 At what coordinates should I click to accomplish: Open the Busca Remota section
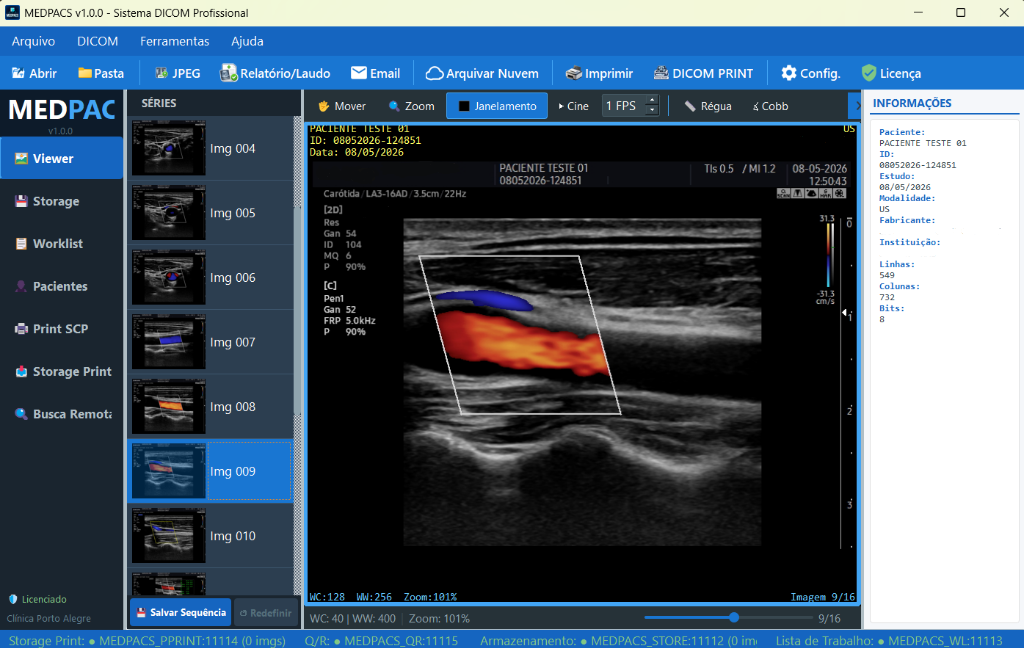[61, 413]
